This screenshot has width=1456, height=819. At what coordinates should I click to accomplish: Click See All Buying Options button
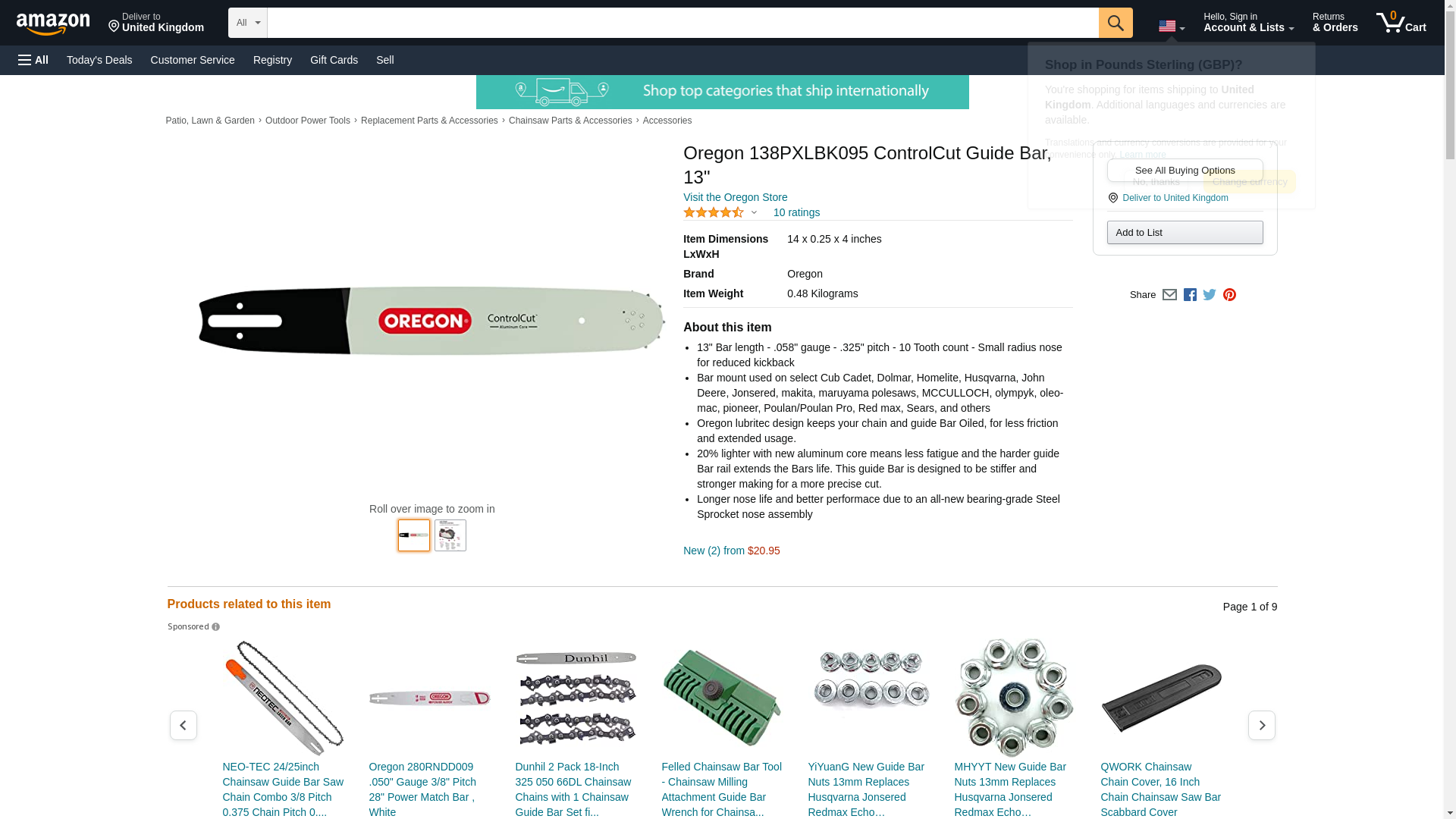[1185, 171]
